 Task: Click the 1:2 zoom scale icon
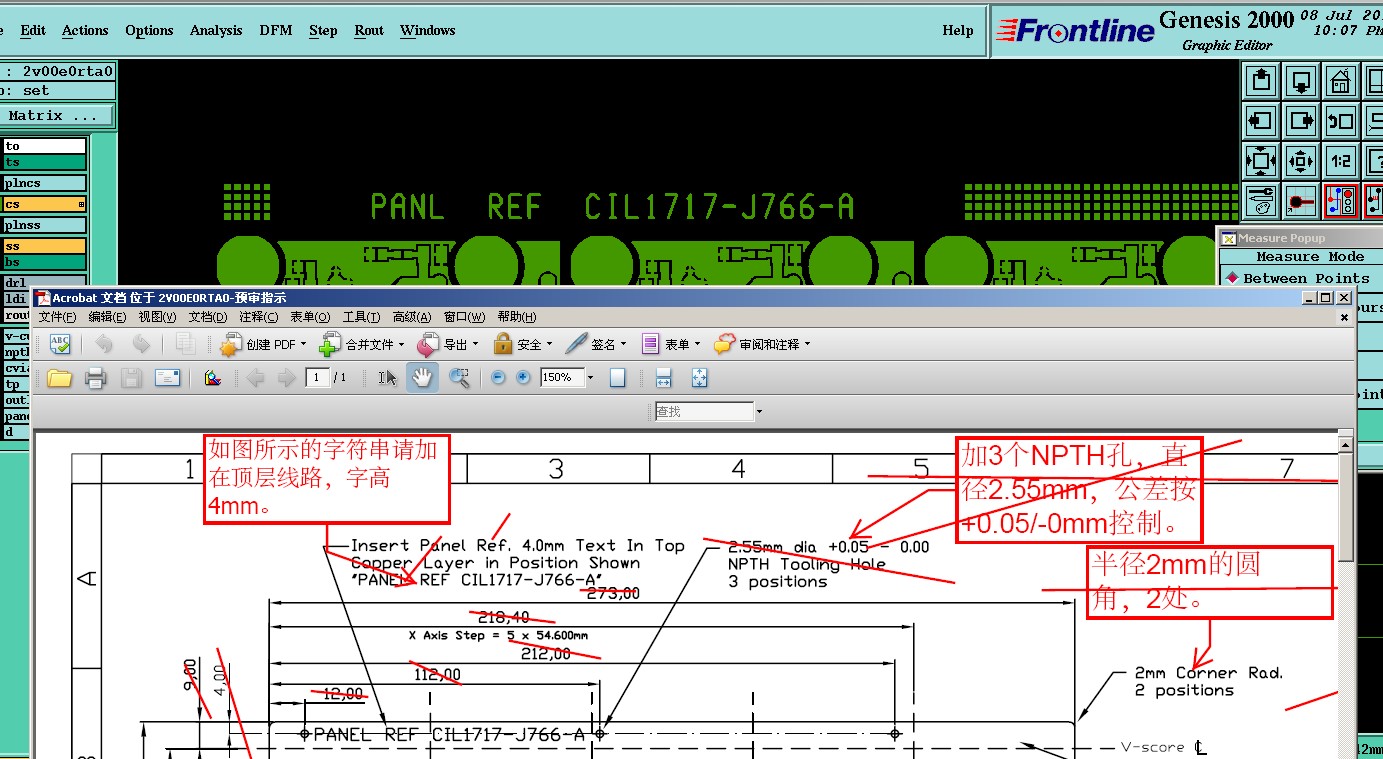coord(1341,161)
